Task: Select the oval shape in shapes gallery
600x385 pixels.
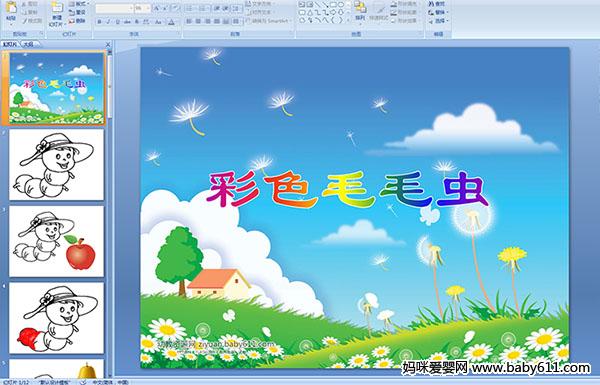Action: point(341,4)
